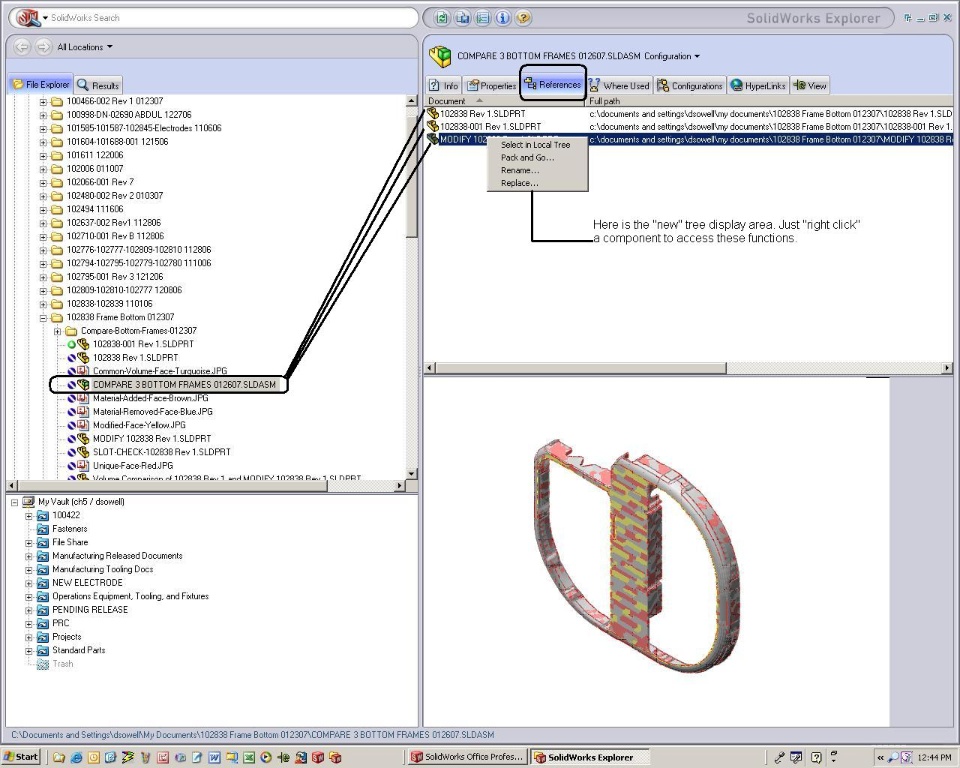Open the HyperLinks tab
Screen dimensions: 960x768
tap(758, 86)
